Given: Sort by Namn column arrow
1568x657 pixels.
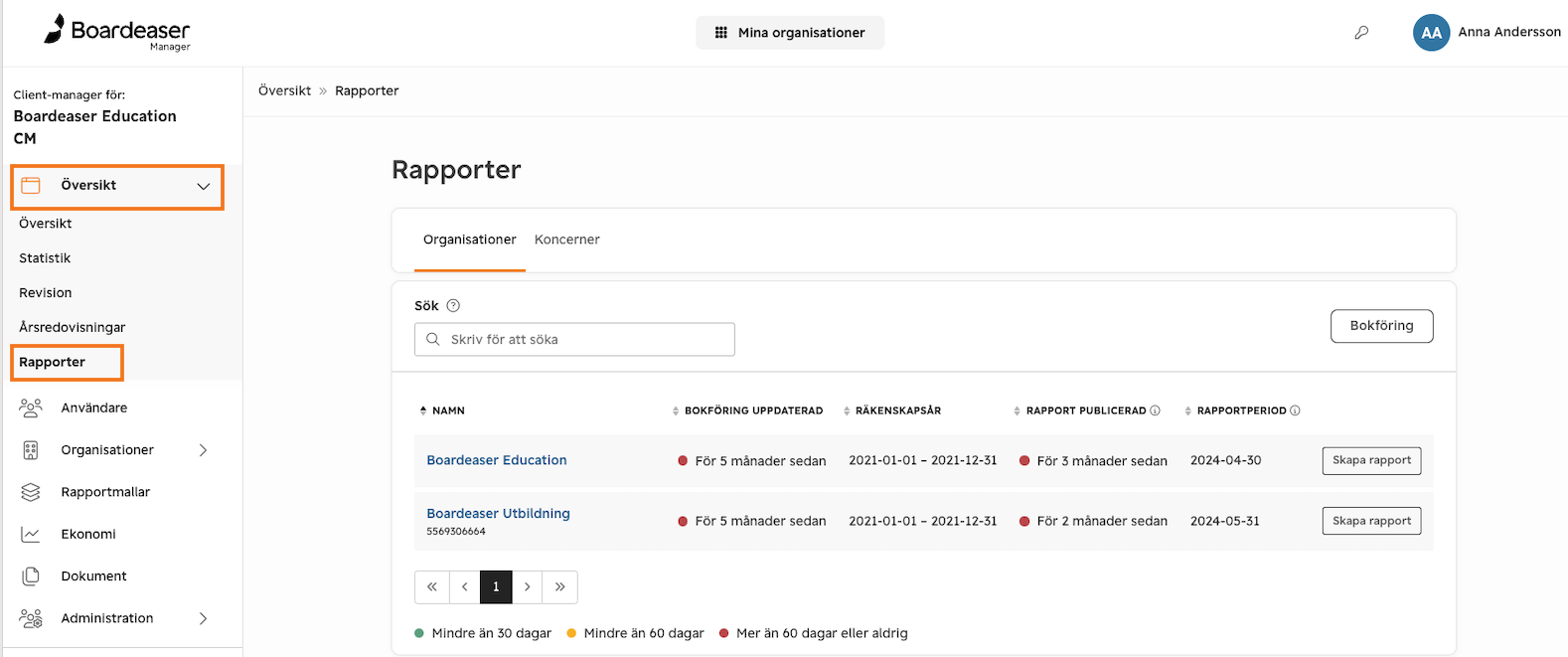Looking at the screenshot, I should (423, 411).
